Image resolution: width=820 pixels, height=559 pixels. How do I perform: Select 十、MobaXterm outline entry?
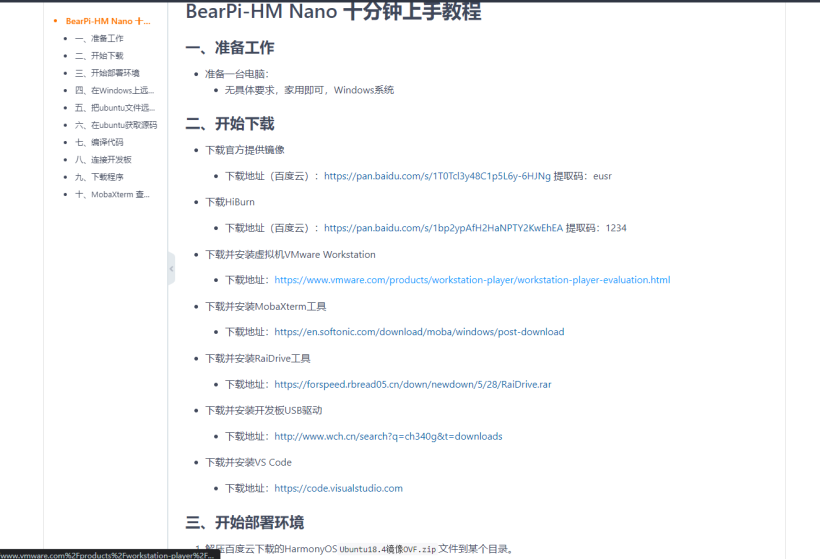tap(112, 194)
